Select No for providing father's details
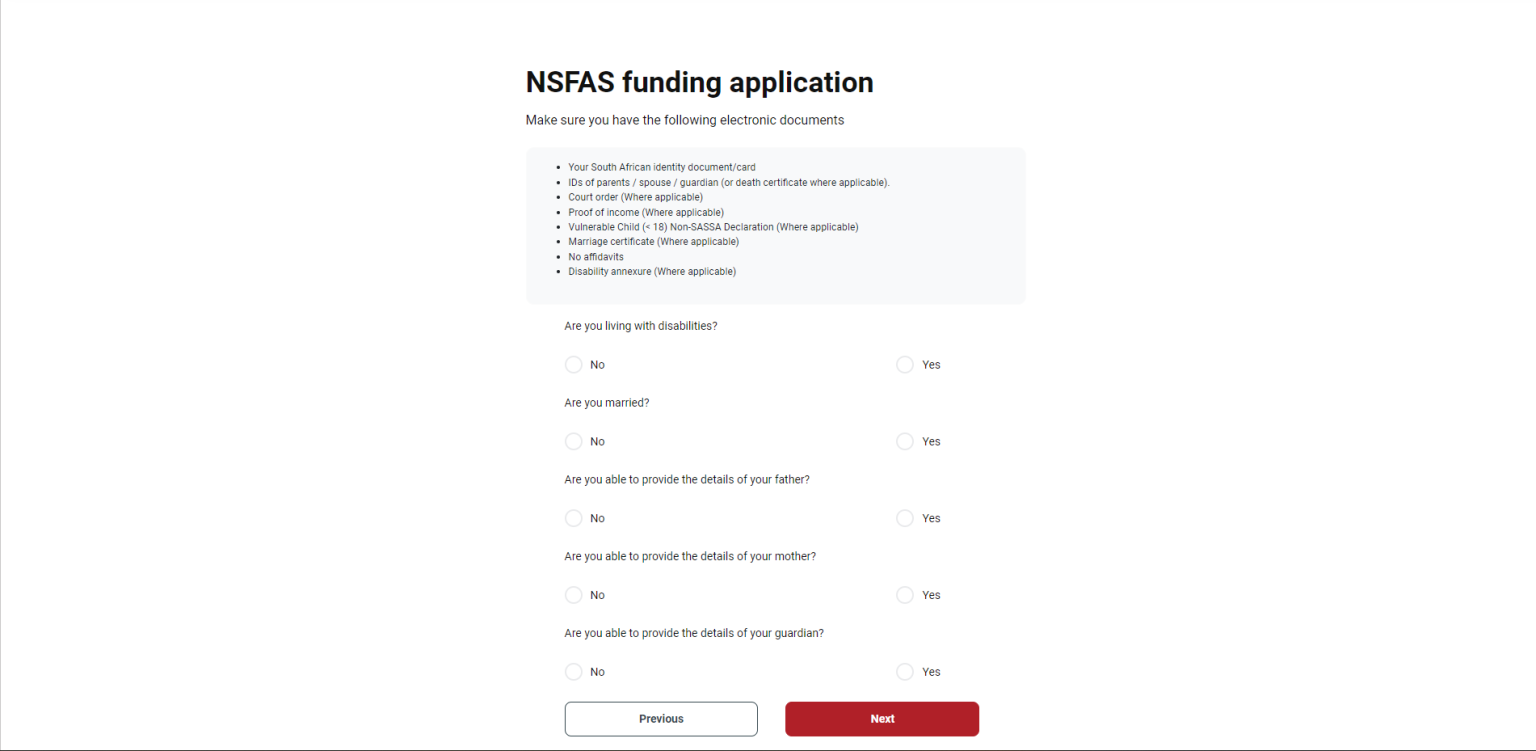1536x751 pixels. (573, 518)
